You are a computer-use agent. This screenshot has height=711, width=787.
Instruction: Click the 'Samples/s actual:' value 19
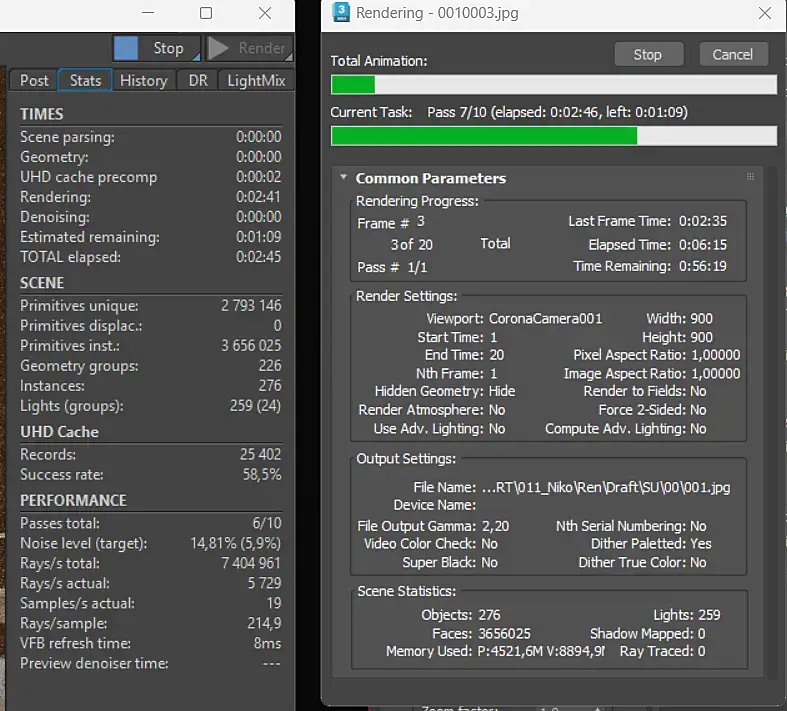pos(274,603)
